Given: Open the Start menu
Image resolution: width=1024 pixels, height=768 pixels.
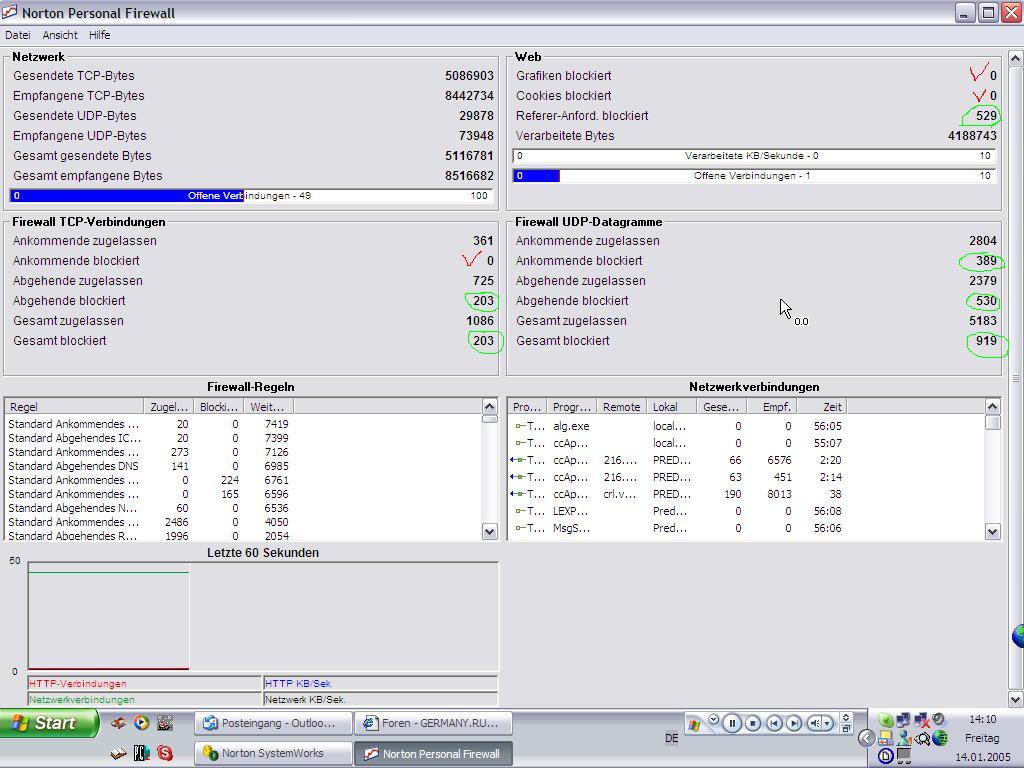Looking at the screenshot, I should click(x=49, y=723).
